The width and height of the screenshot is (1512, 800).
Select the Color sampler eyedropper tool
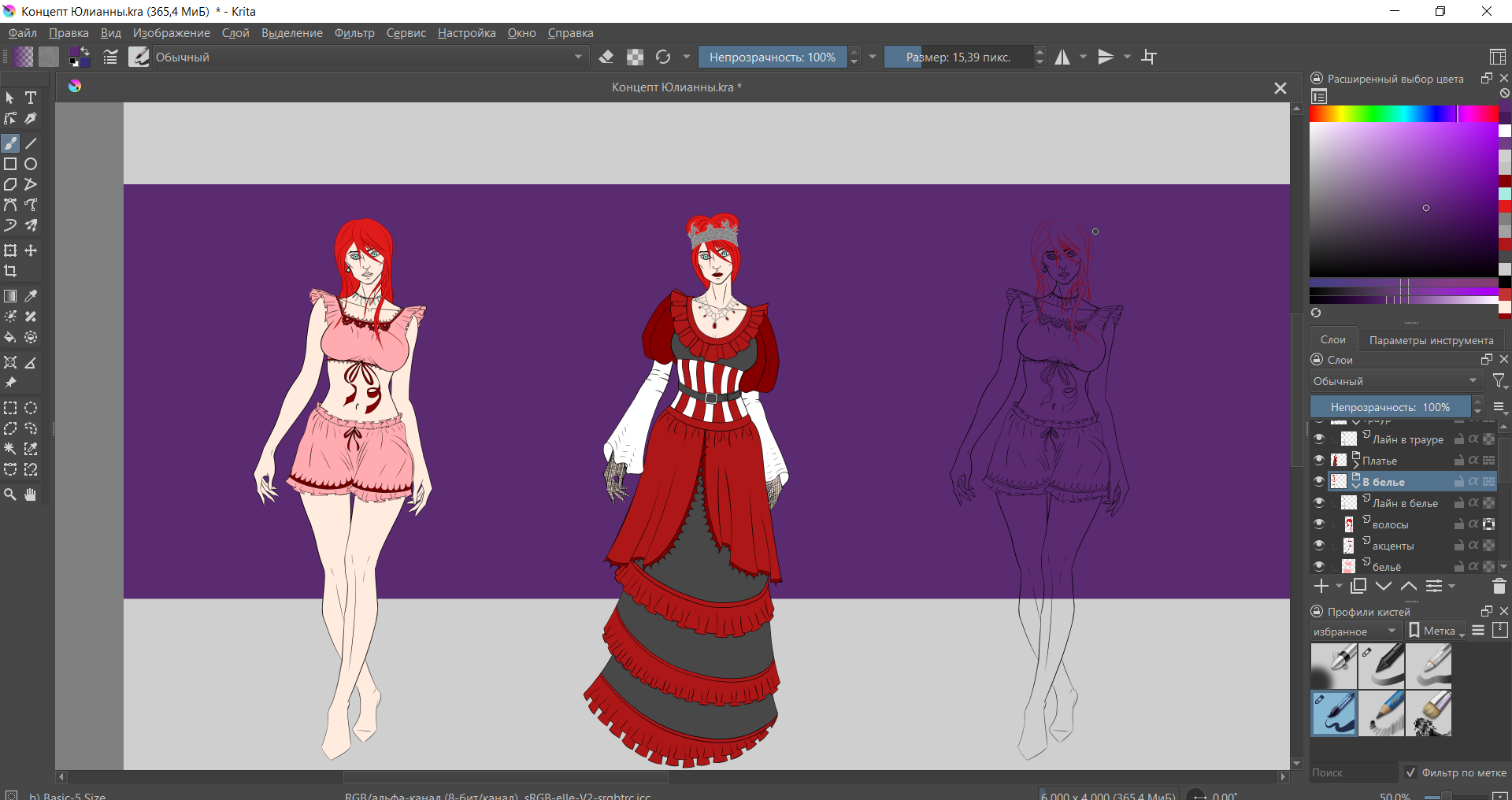[31, 296]
